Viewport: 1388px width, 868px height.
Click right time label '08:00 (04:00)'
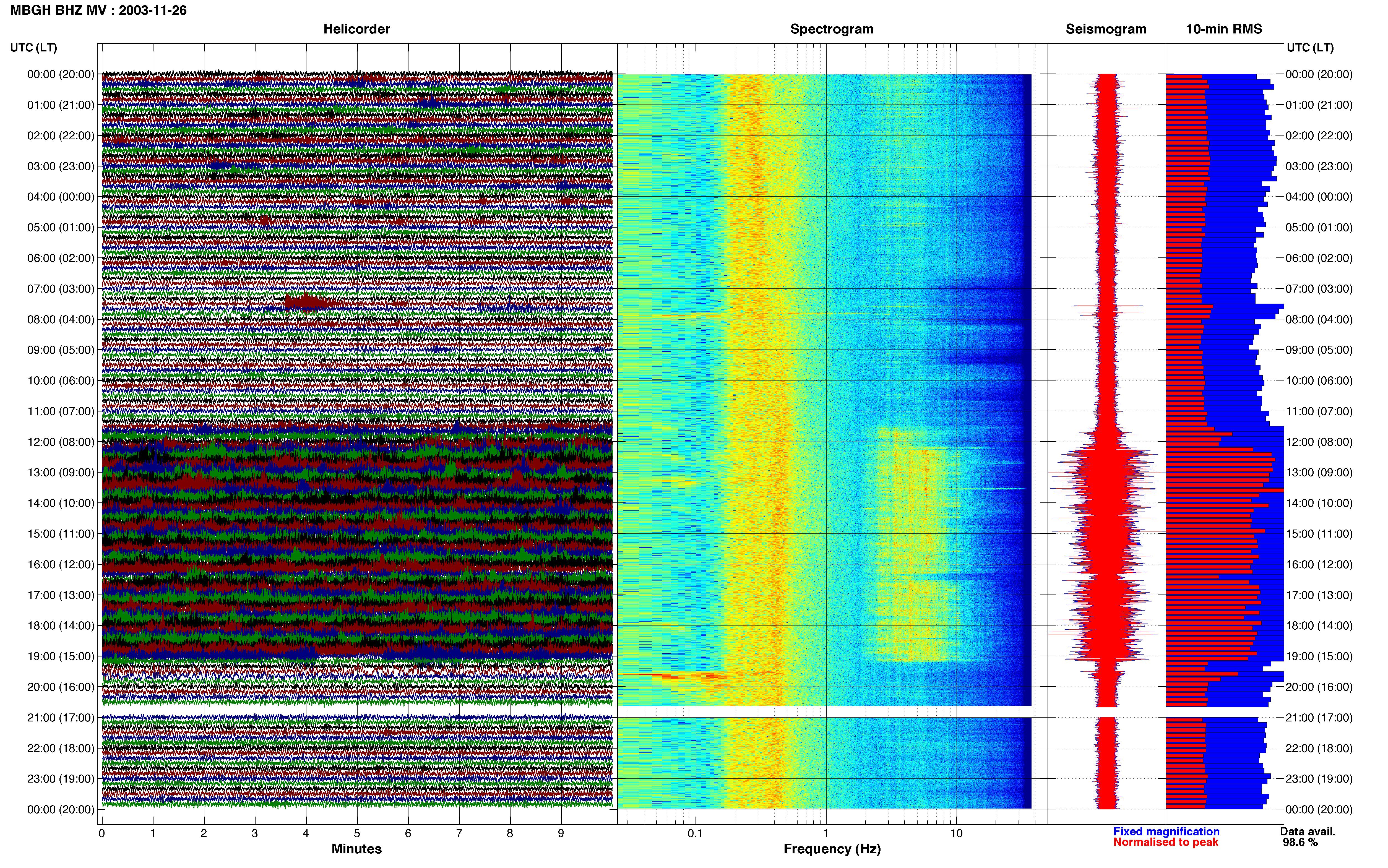pos(1319,319)
